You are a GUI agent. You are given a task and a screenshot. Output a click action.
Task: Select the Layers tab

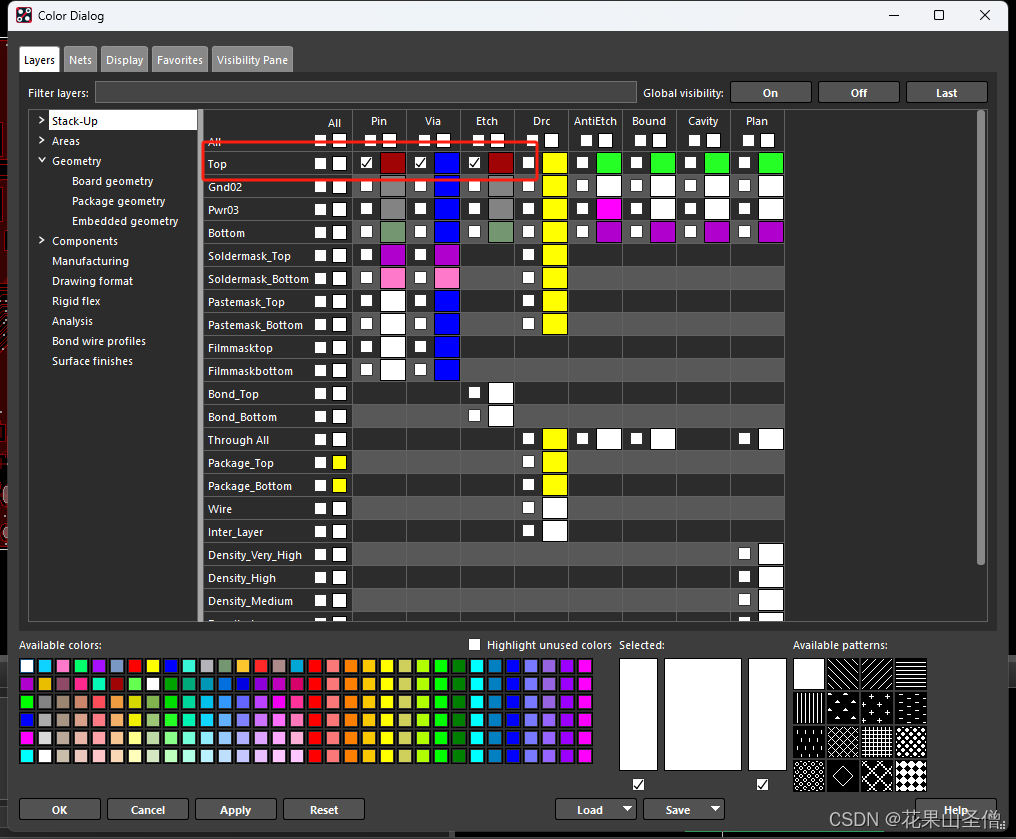39,60
